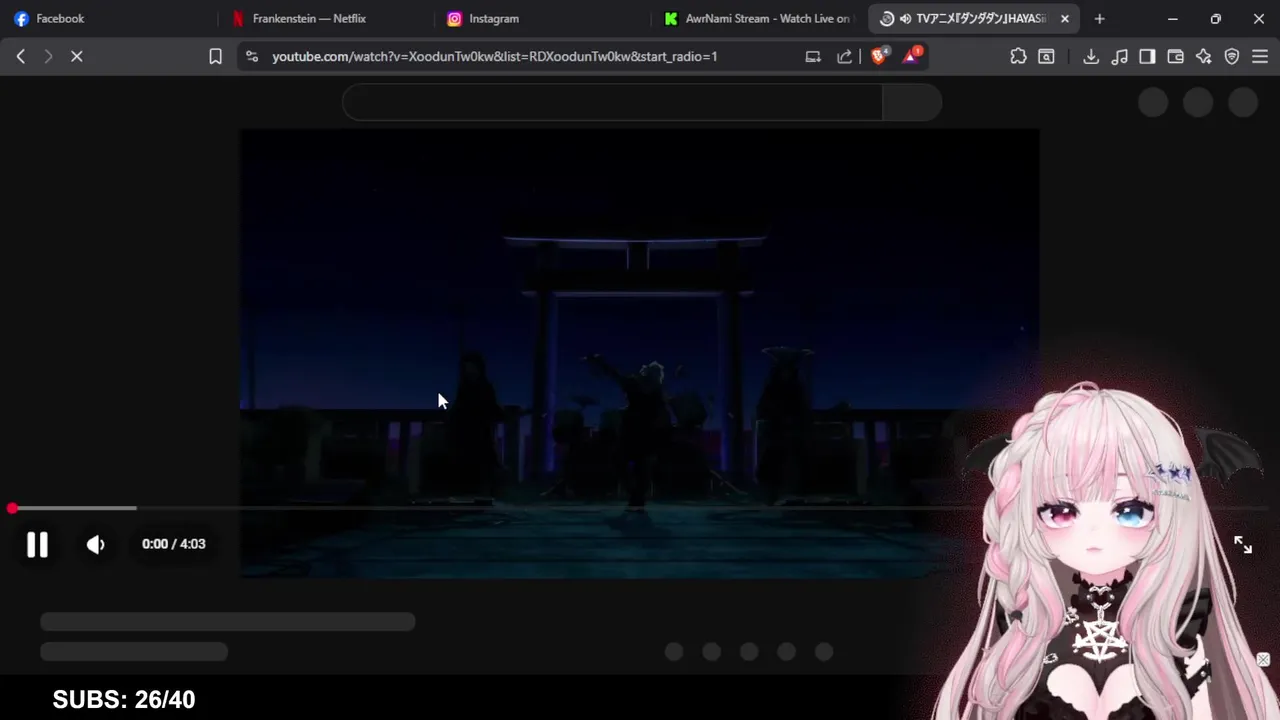
Task: Click the install app icon in address bar
Action: coord(813,57)
